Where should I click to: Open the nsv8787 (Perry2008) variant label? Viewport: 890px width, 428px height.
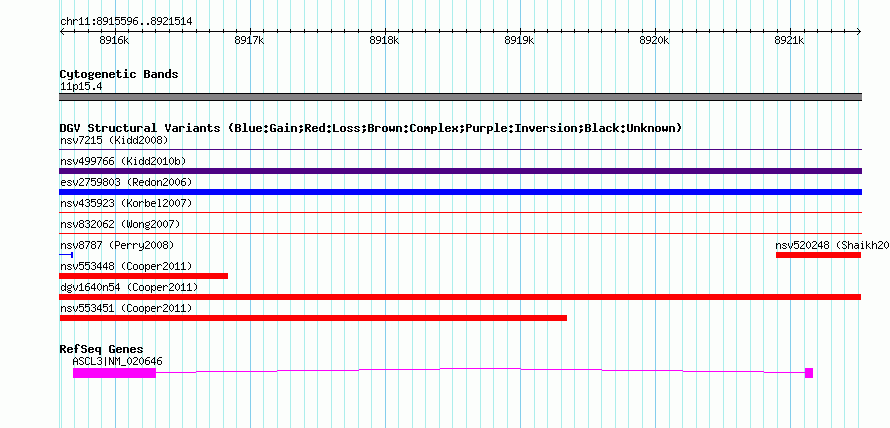117,245
